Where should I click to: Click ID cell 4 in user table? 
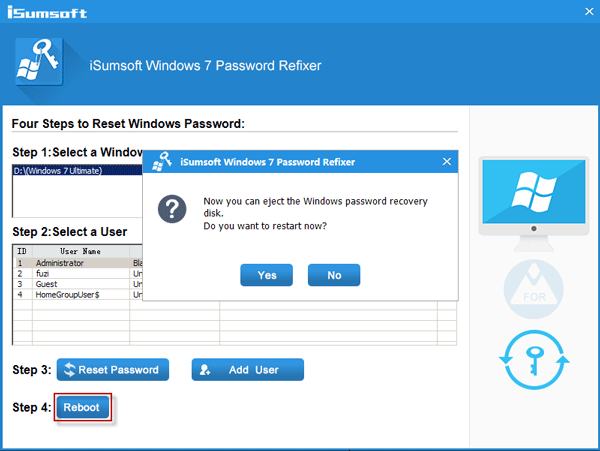click(x=20, y=295)
